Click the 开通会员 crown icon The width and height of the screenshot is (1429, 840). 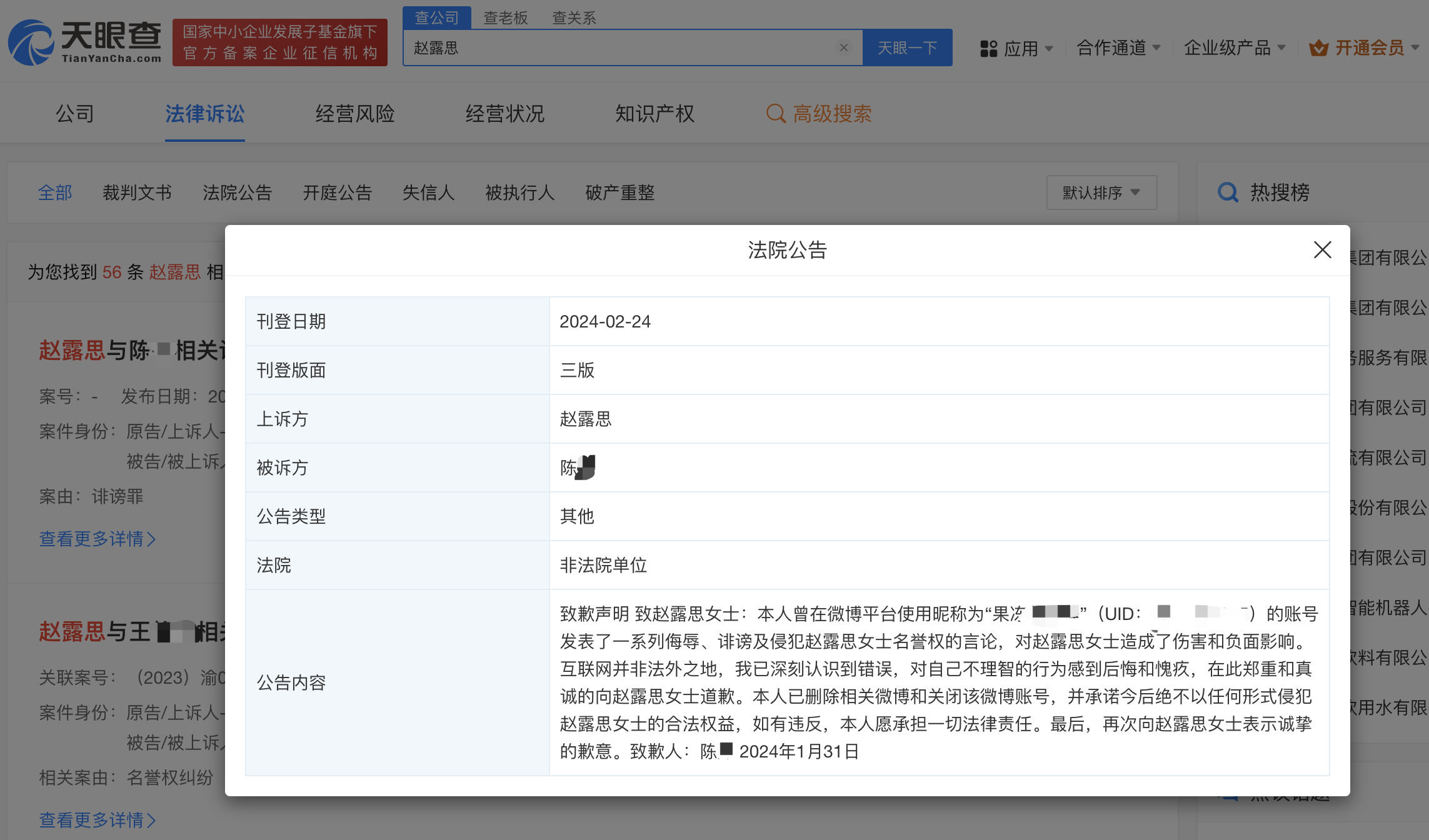tap(1318, 48)
